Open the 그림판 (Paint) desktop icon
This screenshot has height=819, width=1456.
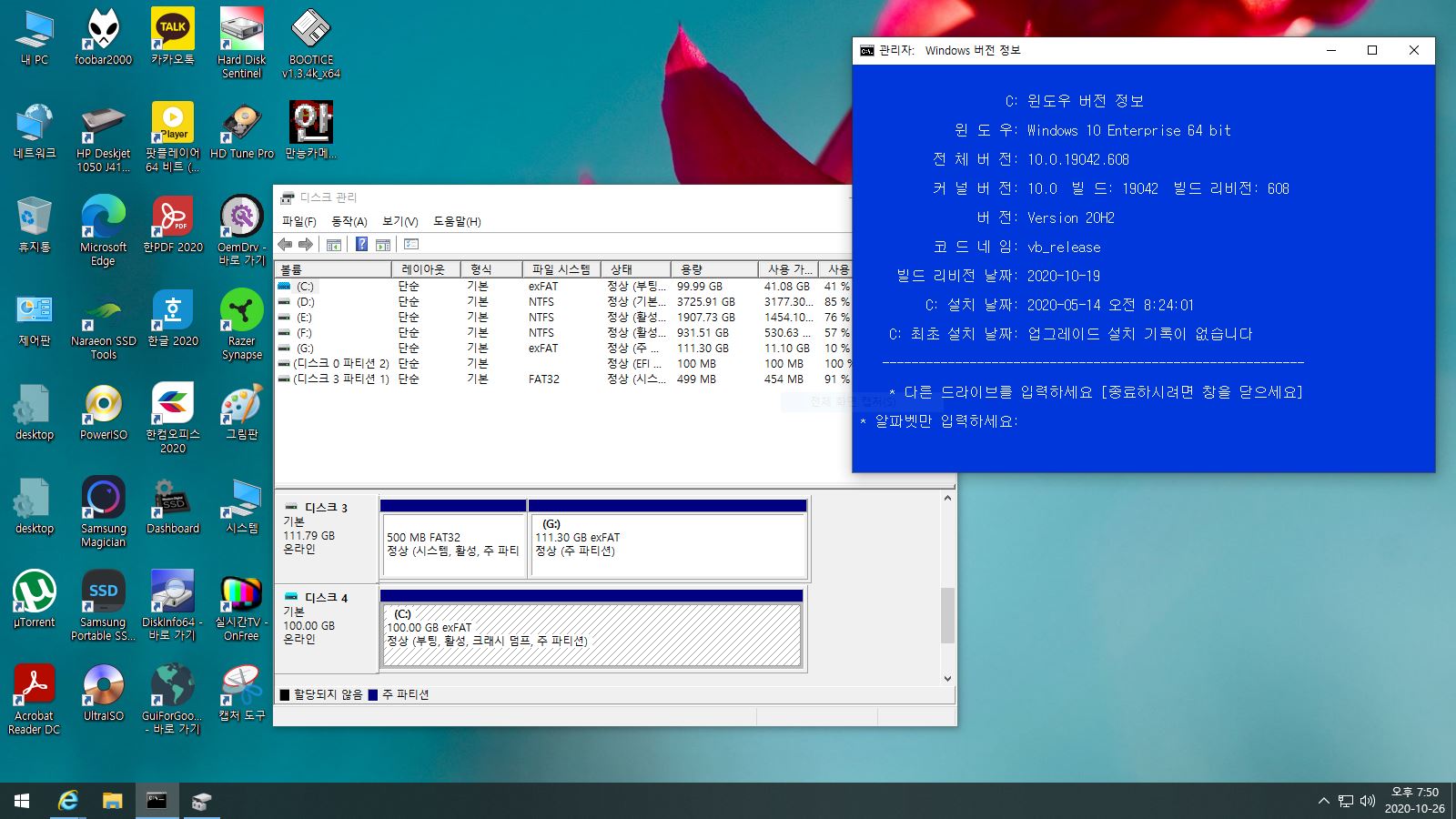242,412
